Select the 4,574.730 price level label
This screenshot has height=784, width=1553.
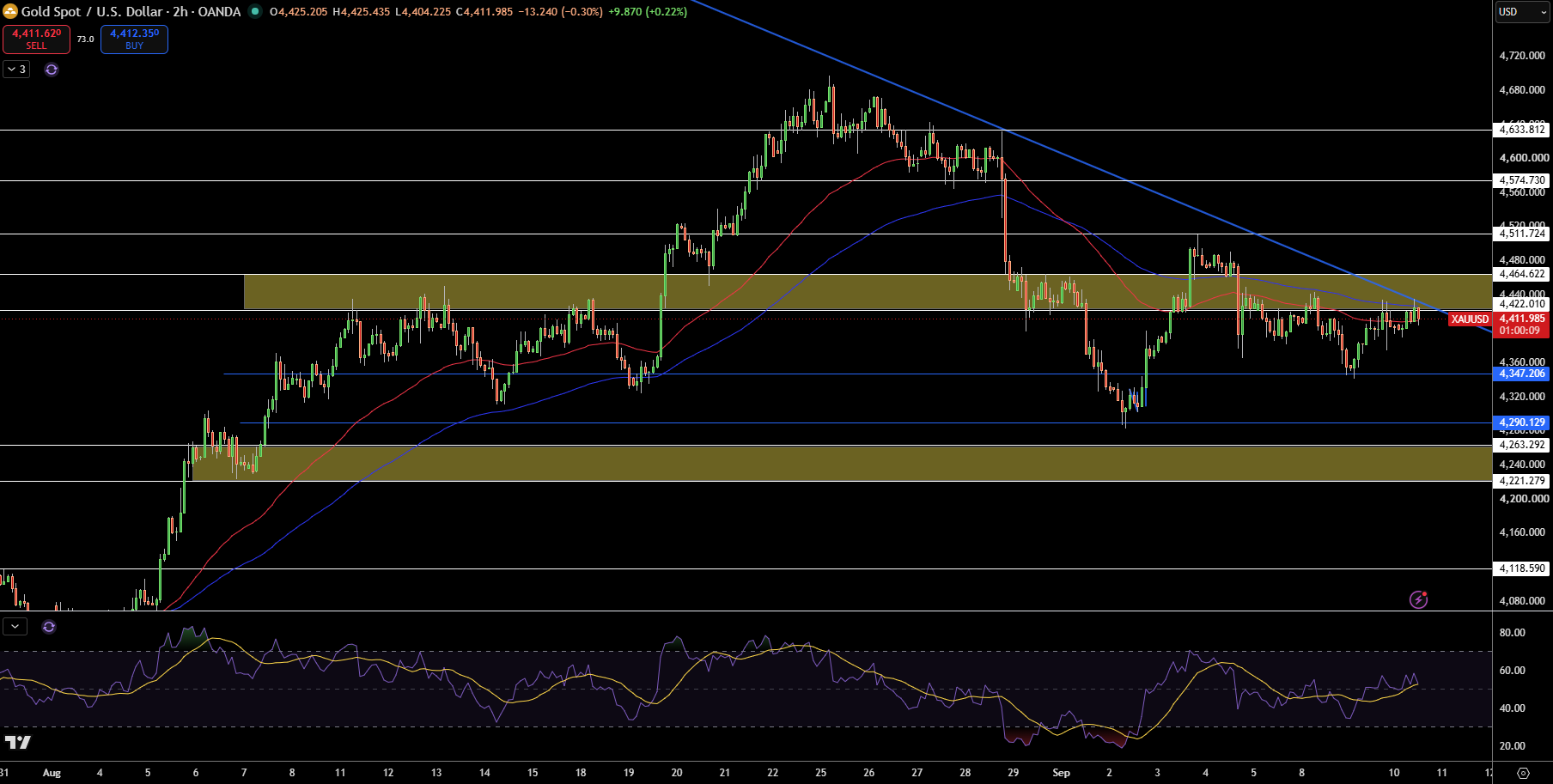pos(1522,180)
